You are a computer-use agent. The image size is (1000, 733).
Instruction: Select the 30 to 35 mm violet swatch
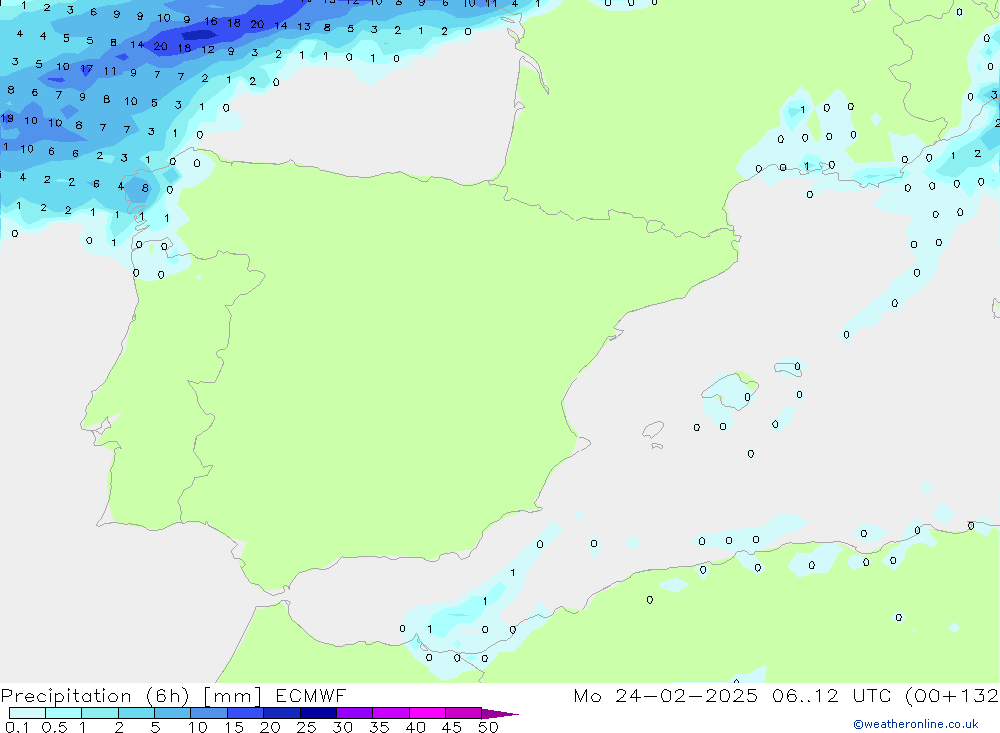click(355, 713)
